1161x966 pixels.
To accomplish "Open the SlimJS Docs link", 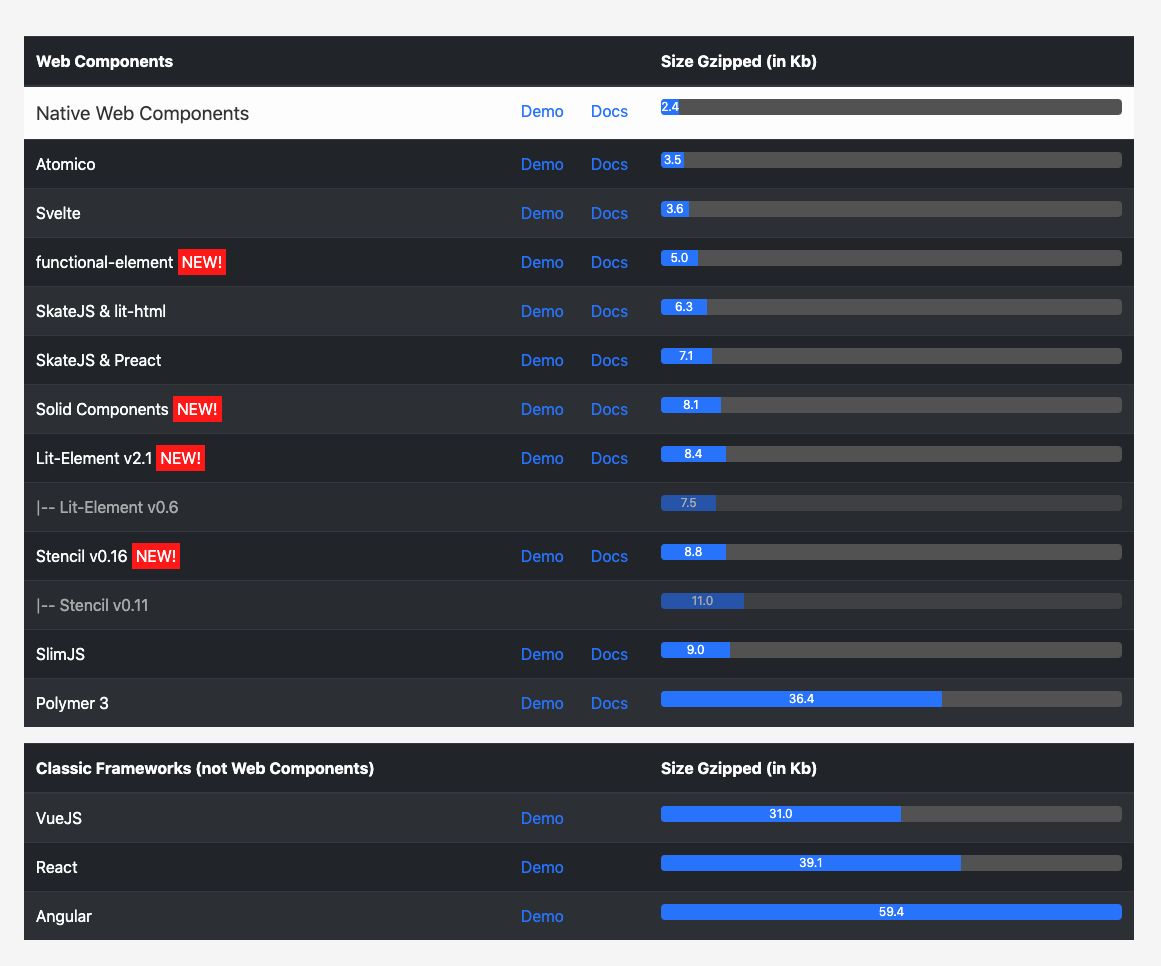I will [609, 654].
